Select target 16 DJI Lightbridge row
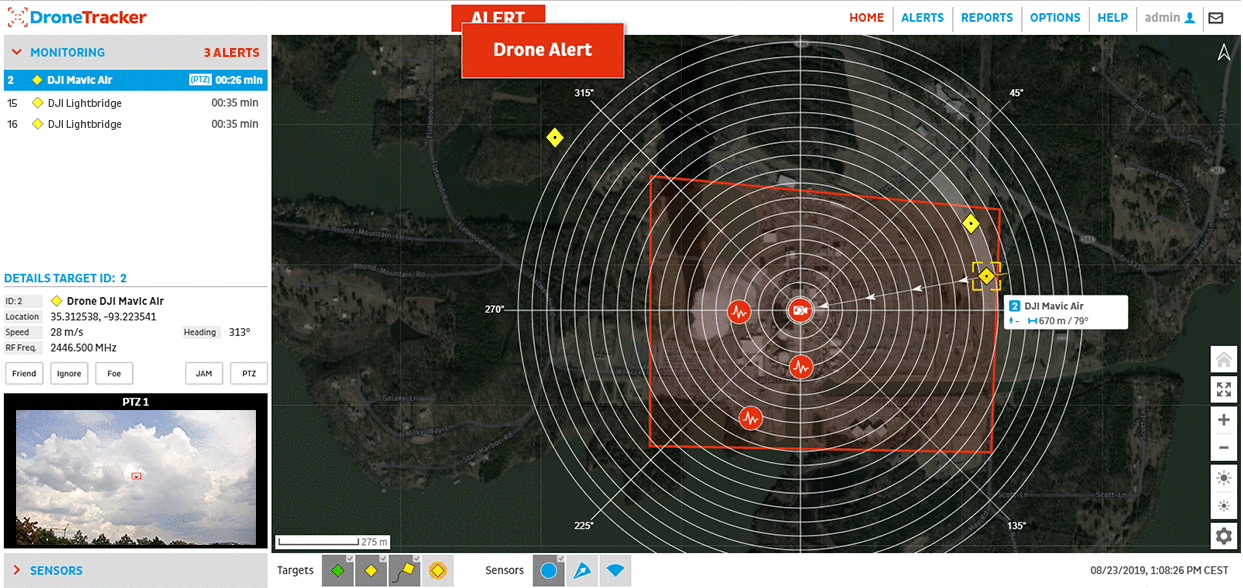 [134, 124]
